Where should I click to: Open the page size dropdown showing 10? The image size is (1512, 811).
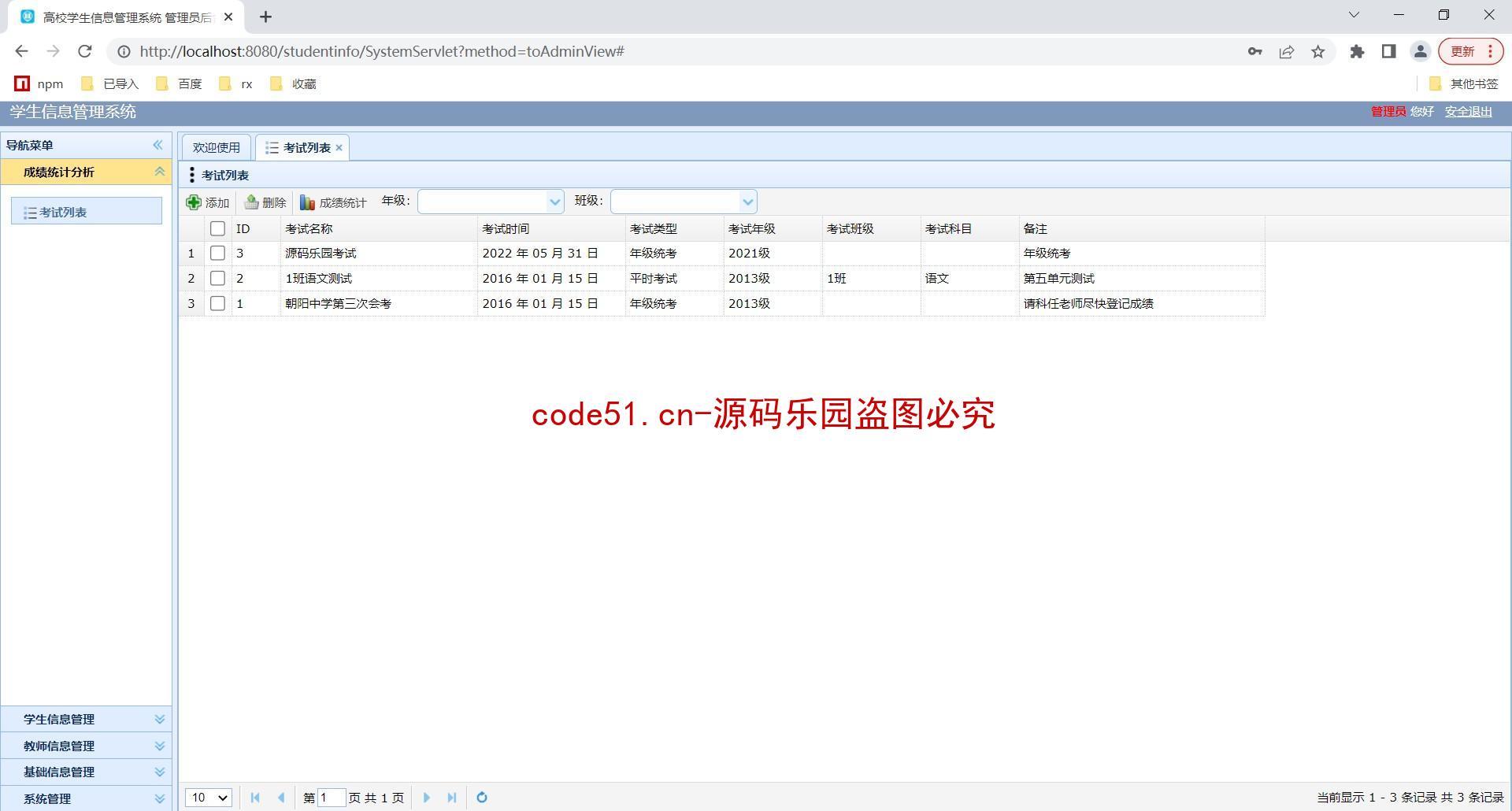point(209,798)
